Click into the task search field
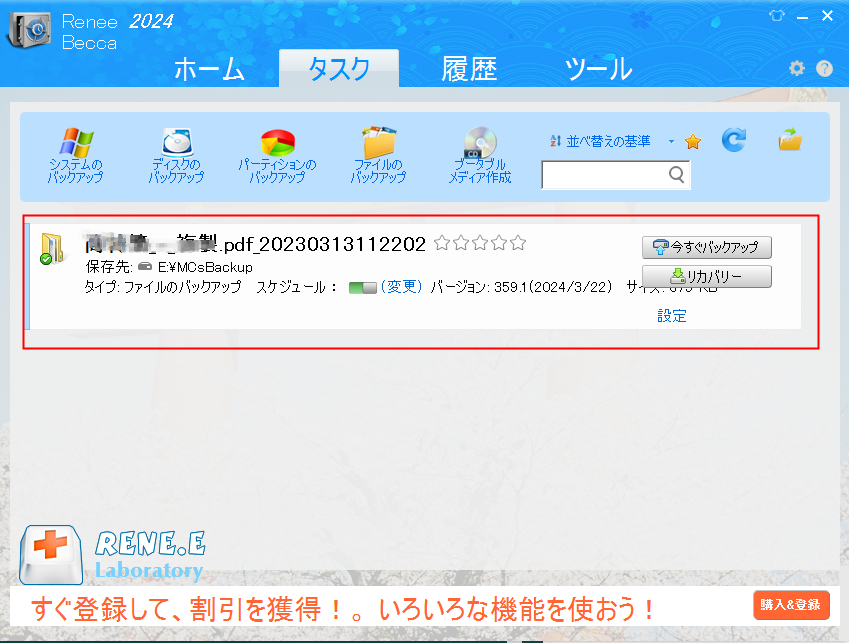This screenshot has height=643, width=849. pyautogui.click(x=616, y=174)
